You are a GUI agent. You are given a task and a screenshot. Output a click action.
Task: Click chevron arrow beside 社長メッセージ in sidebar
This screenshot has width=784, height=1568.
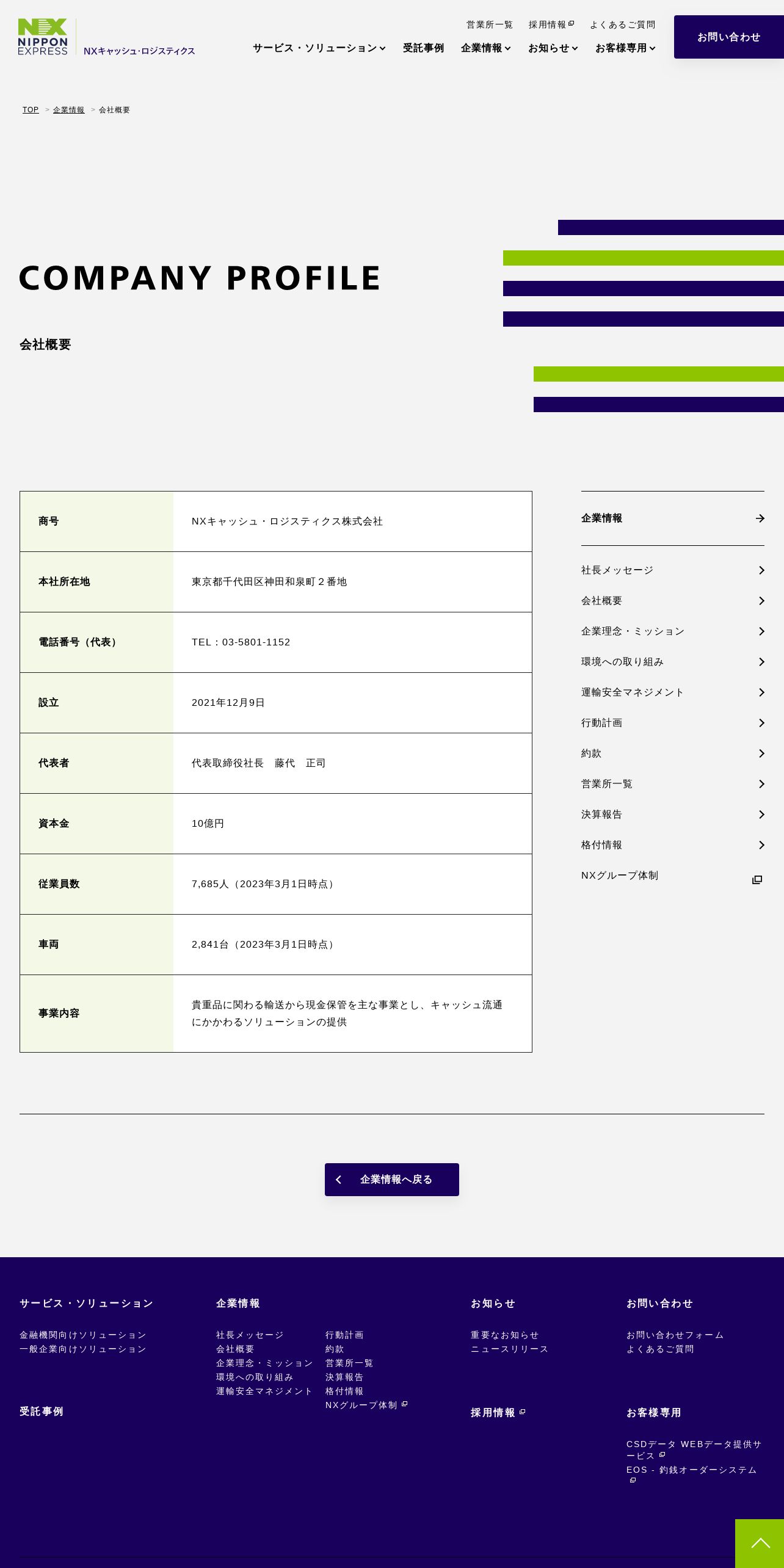coord(761,570)
